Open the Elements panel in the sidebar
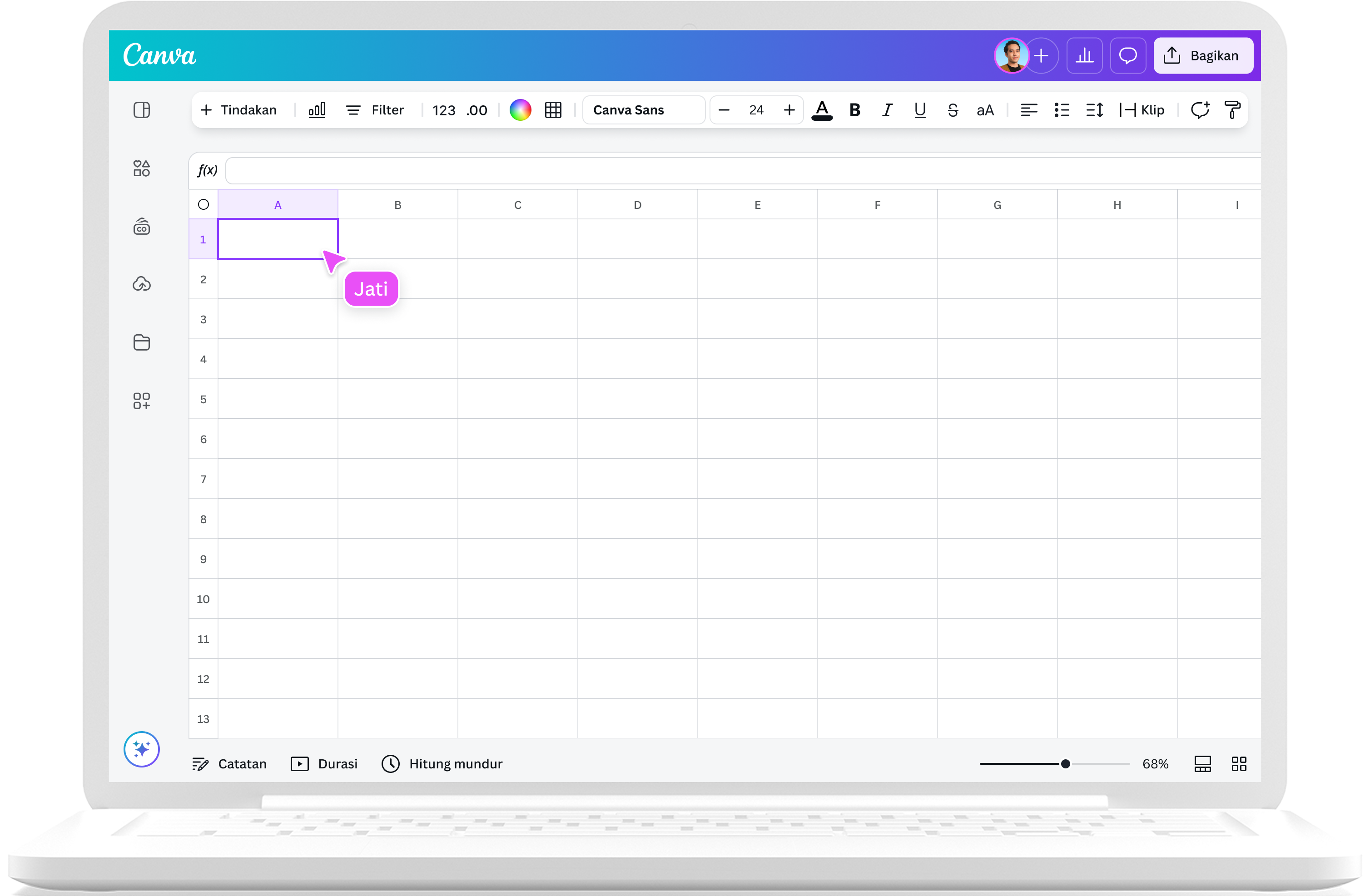This screenshot has height=896, width=1370. [x=141, y=168]
